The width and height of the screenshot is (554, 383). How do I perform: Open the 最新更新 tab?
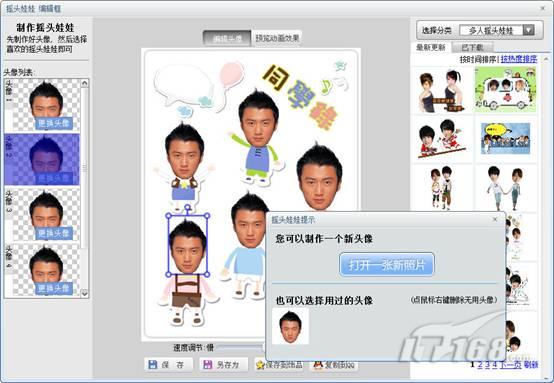431,47
